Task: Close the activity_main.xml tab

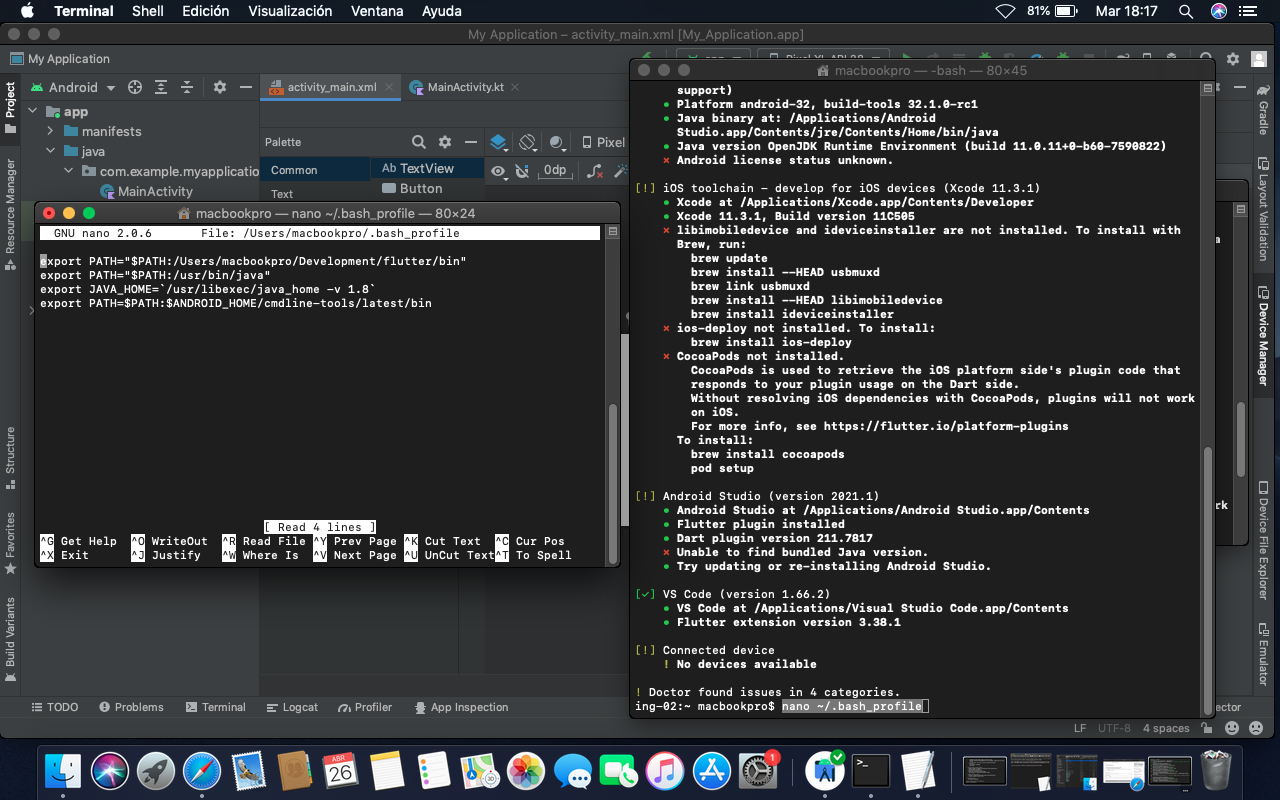Action: click(389, 87)
